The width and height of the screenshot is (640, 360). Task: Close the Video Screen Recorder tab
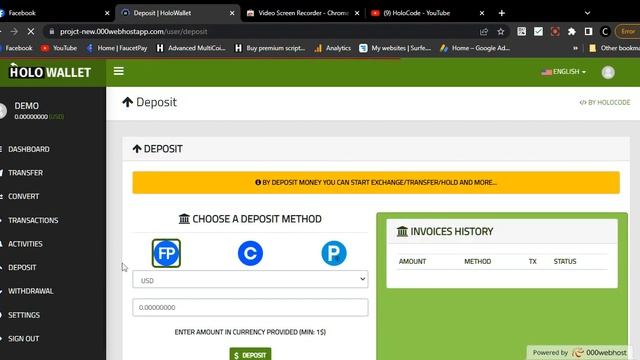click(x=357, y=13)
